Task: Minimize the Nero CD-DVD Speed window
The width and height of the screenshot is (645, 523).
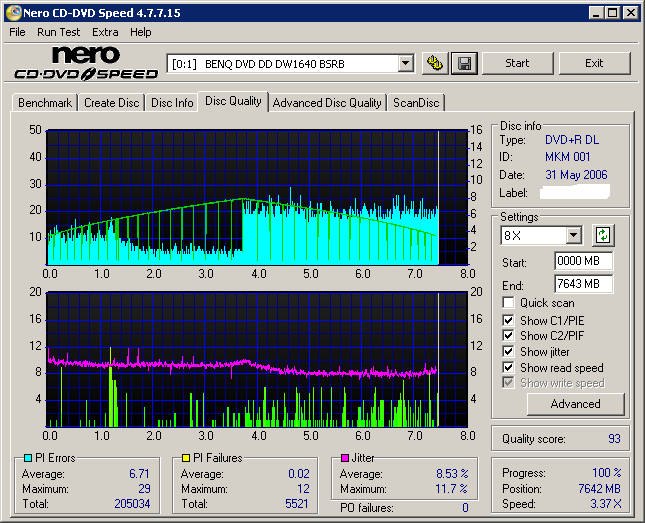Action: (596, 13)
